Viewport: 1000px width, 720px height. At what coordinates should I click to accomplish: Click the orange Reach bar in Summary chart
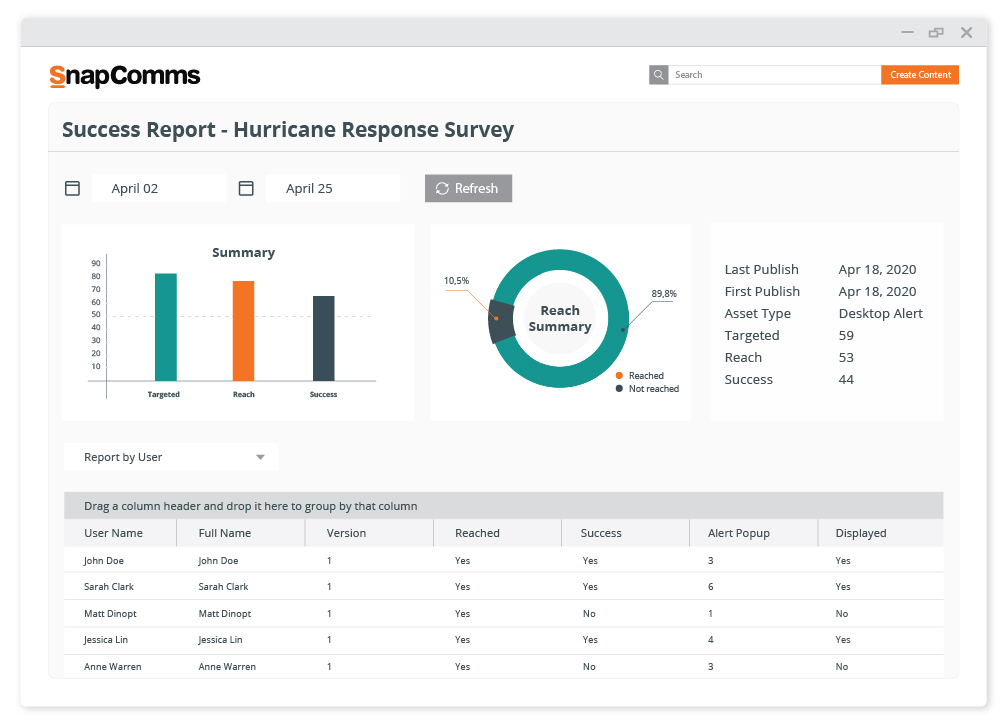point(243,330)
